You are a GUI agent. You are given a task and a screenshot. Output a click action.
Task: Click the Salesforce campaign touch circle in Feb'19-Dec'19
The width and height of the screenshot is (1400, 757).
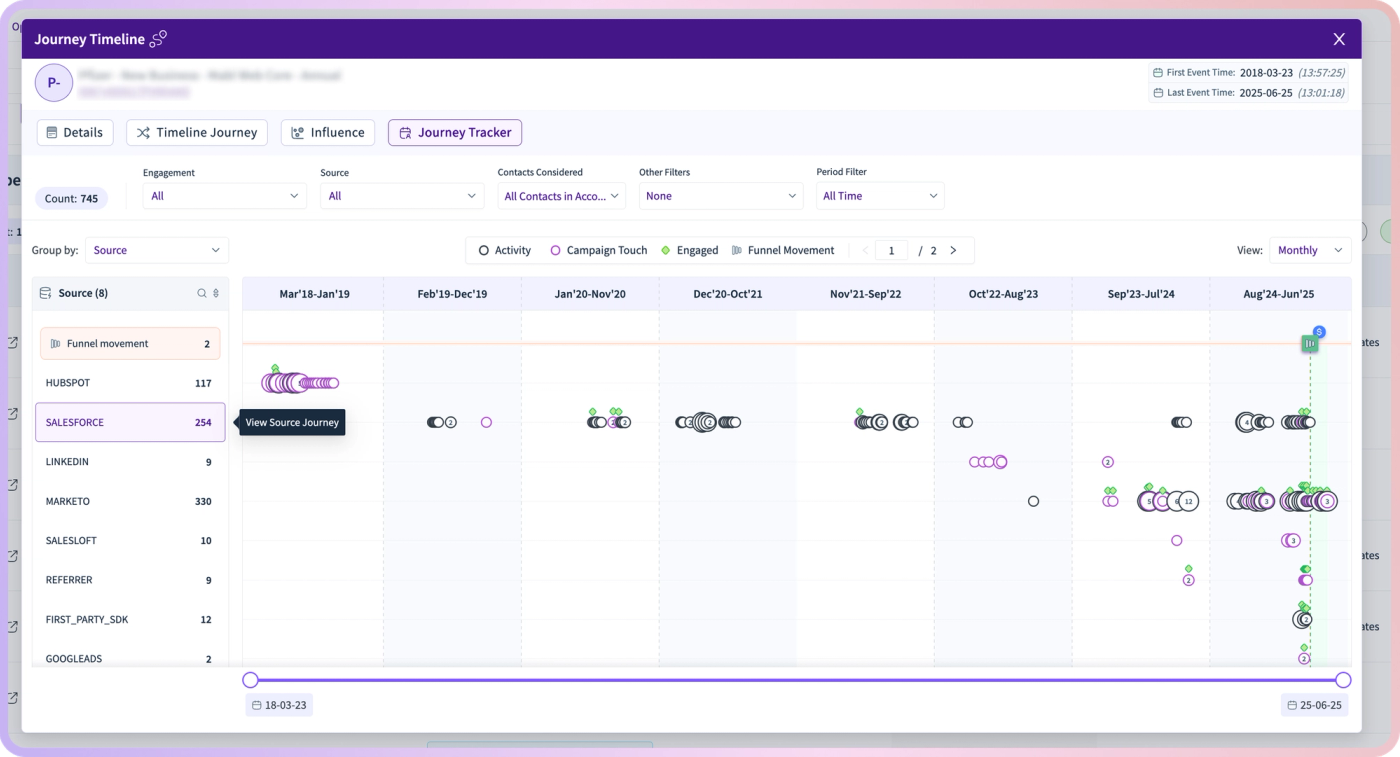486,422
